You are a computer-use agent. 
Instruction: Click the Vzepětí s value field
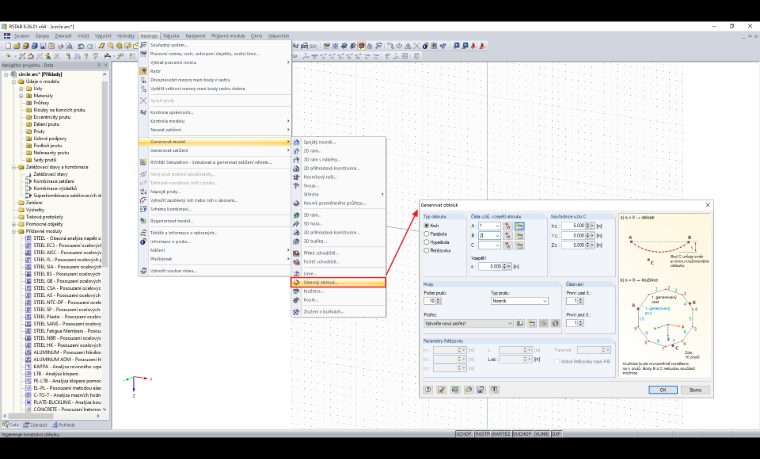click(x=490, y=267)
